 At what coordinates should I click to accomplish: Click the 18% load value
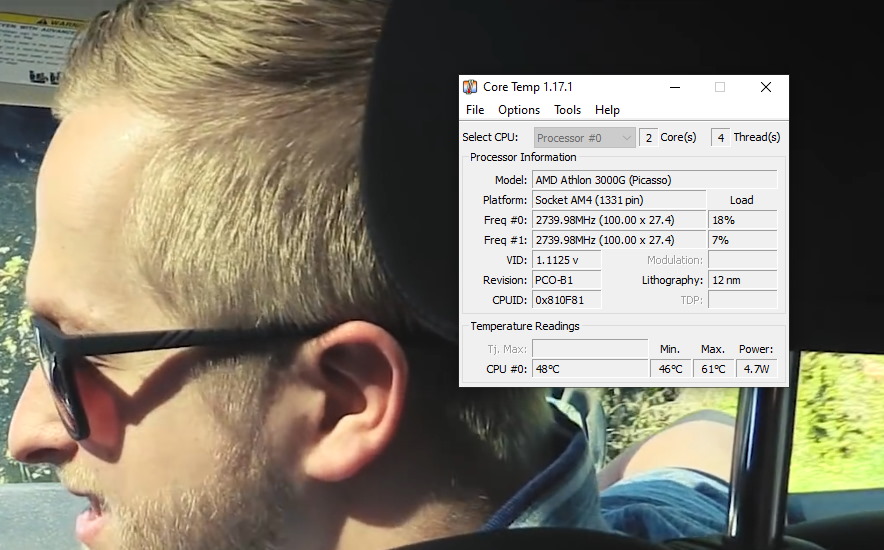pos(742,220)
